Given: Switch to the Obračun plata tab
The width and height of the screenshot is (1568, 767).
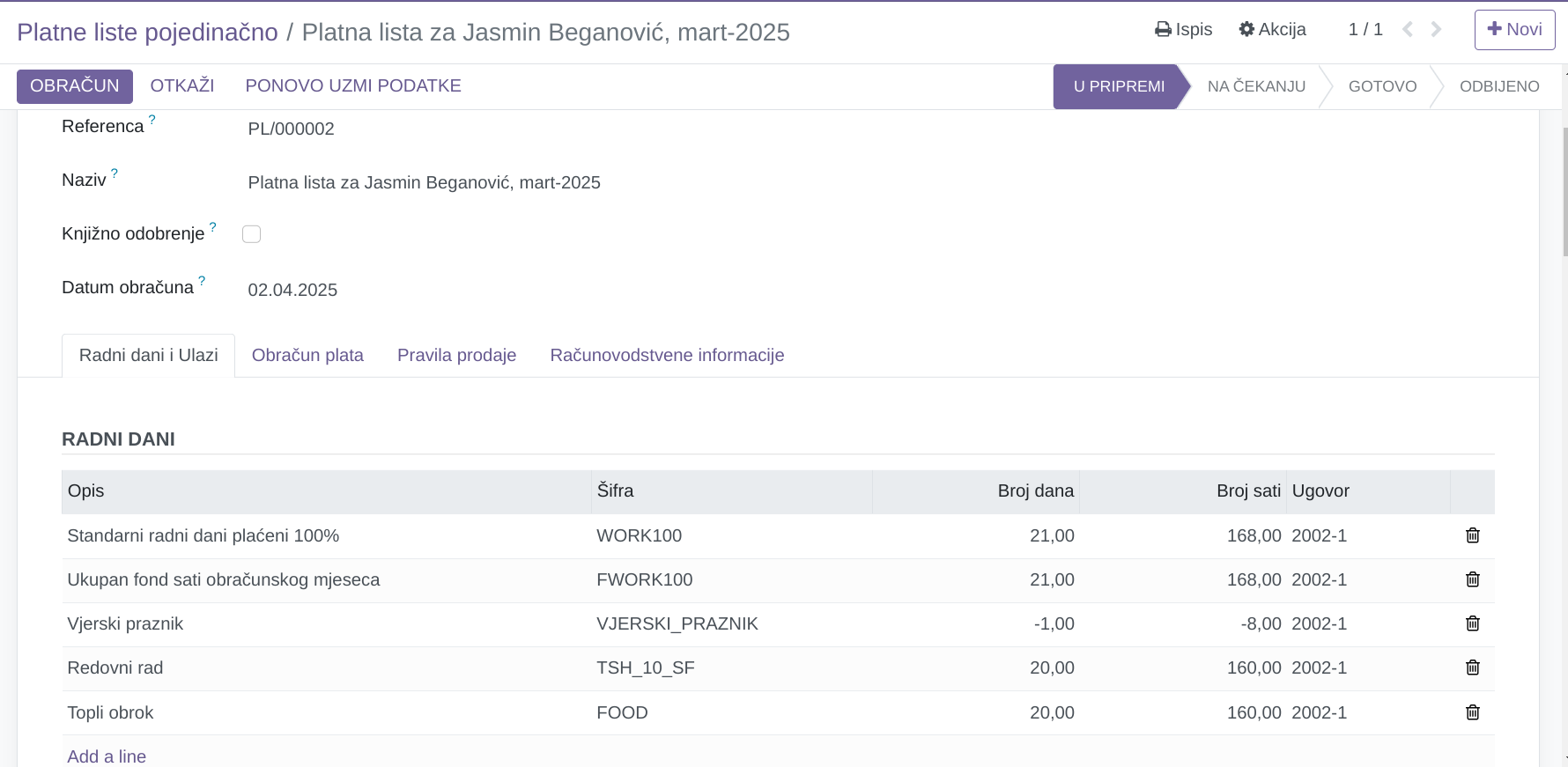Looking at the screenshot, I should pos(307,356).
